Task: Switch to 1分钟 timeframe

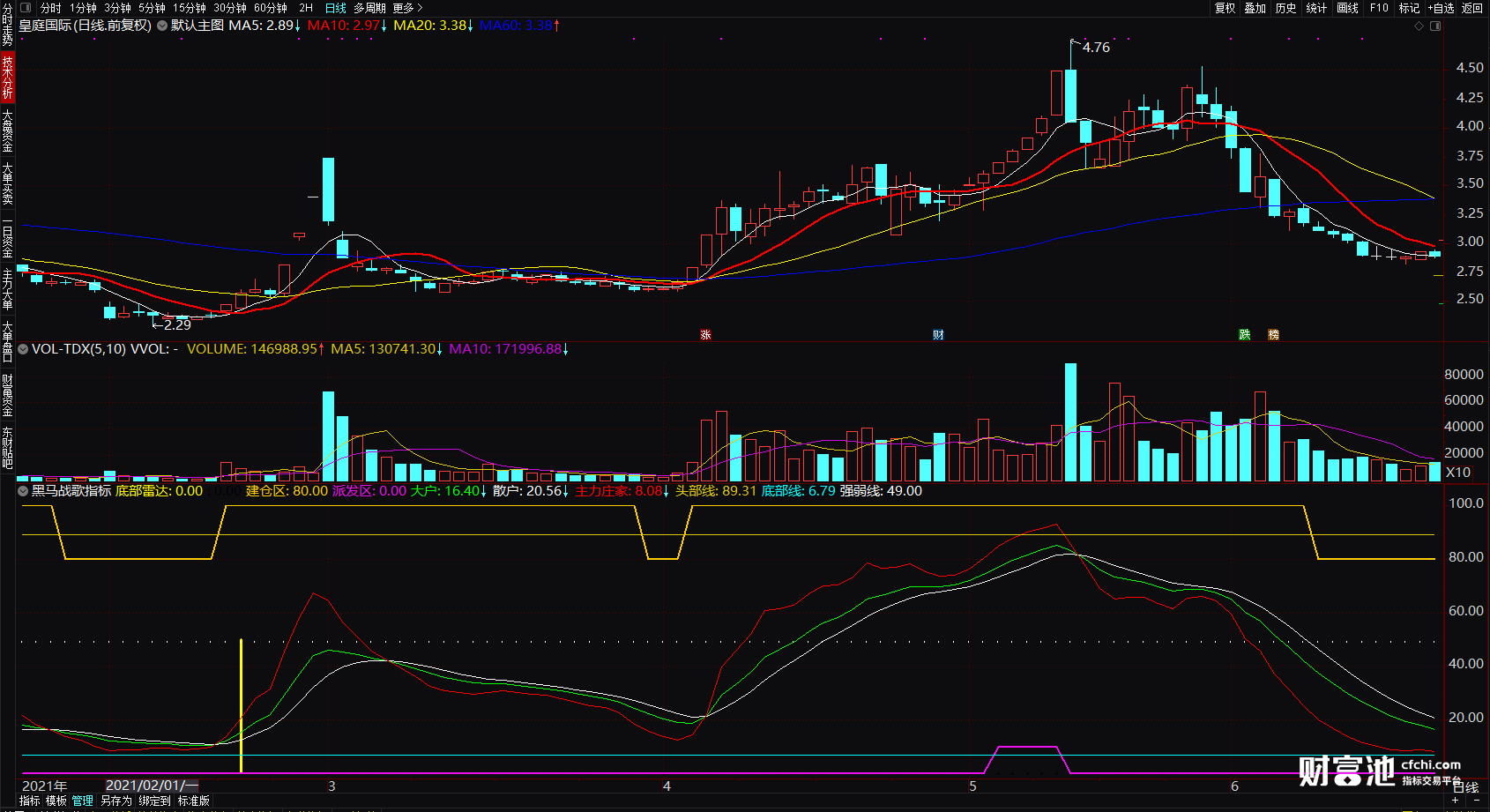Action: pos(83,8)
